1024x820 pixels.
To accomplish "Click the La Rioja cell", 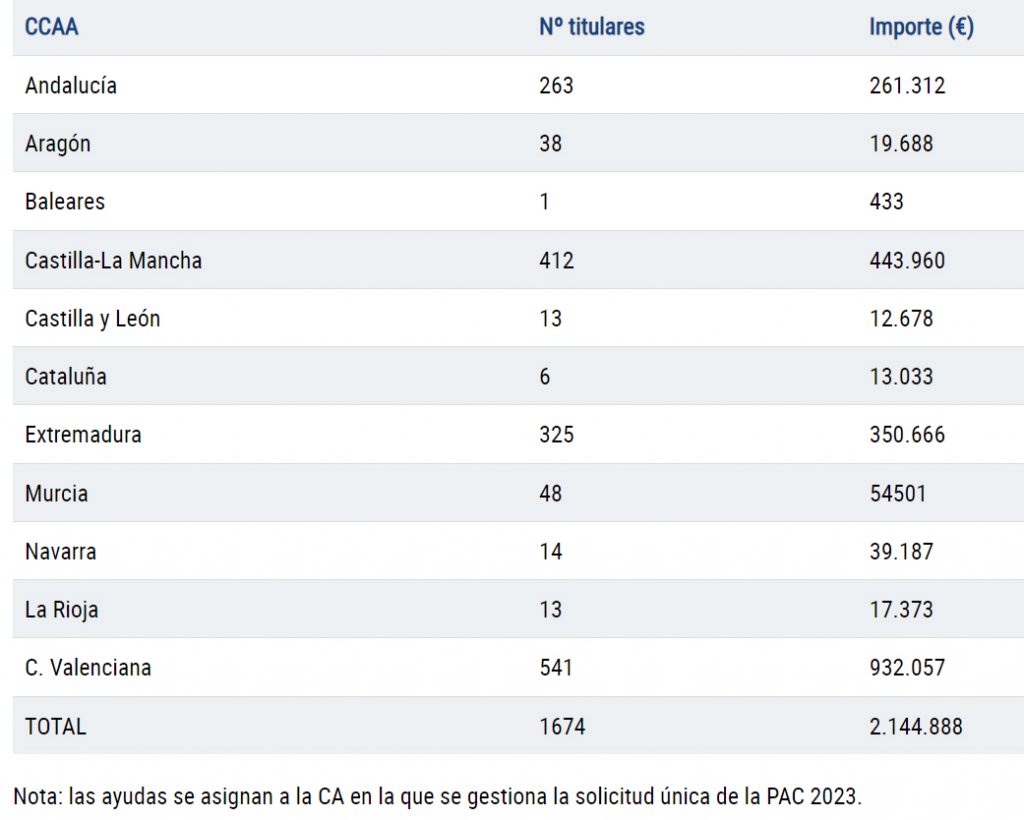I will click(x=62, y=610).
